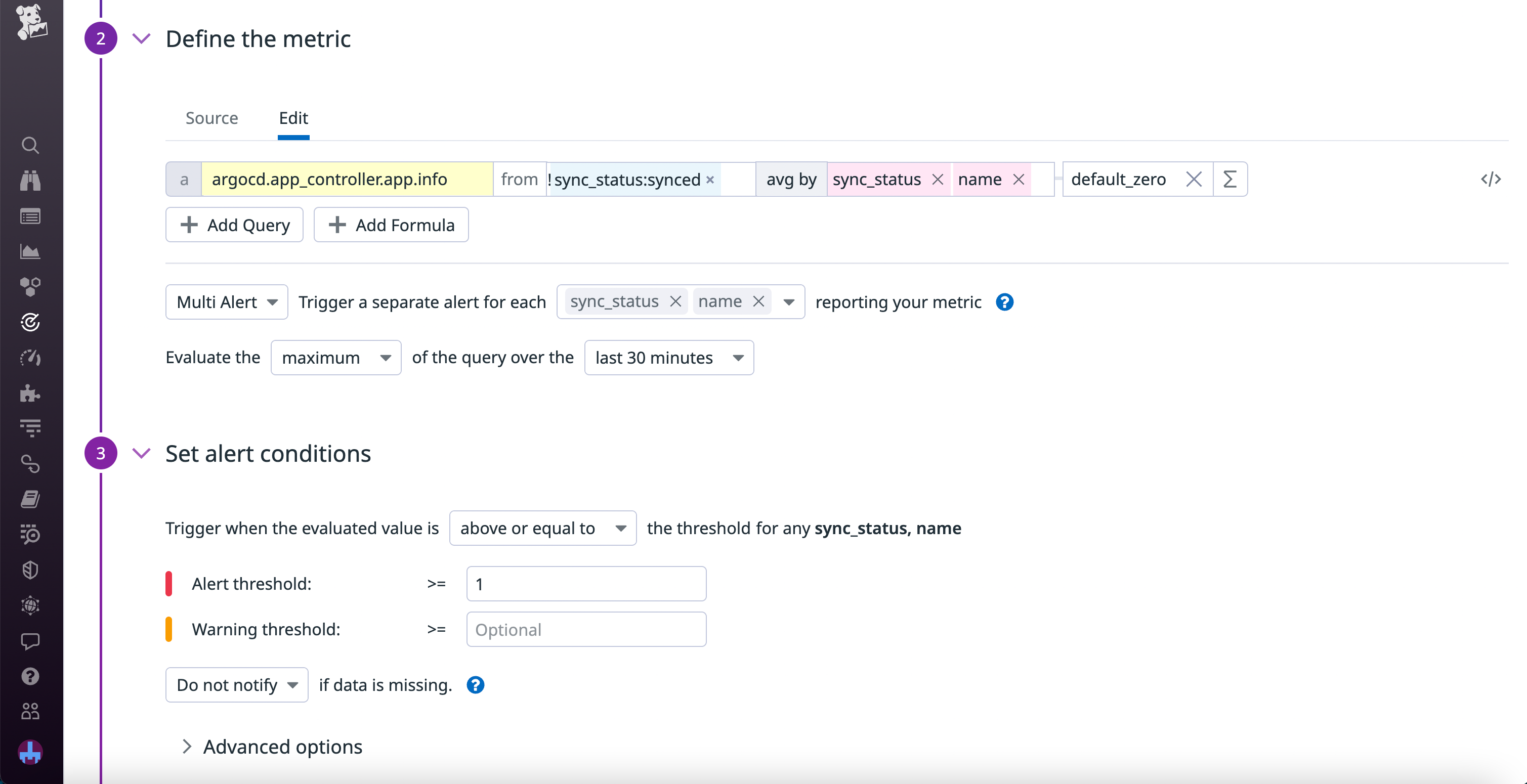Open the Datadog logo home icon
The width and height of the screenshot is (1527, 784).
31,23
